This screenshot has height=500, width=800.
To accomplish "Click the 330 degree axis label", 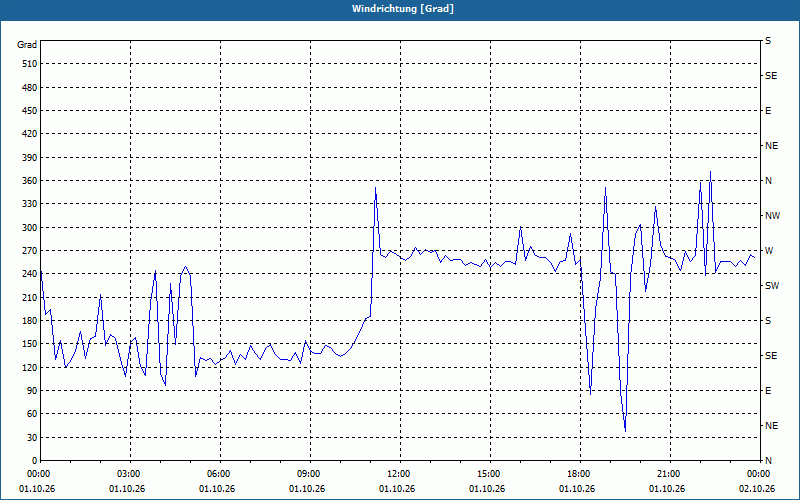I will 30,204.
